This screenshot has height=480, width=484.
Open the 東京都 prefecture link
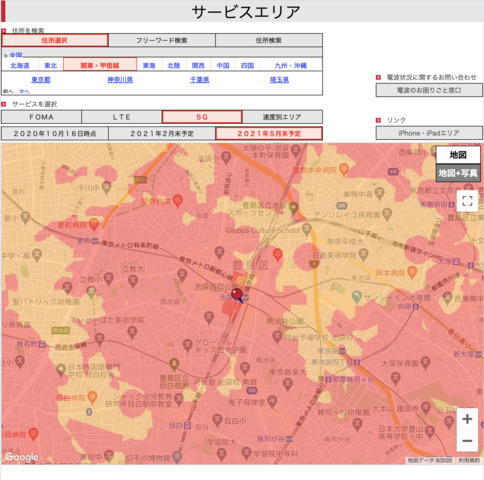(41, 80)
